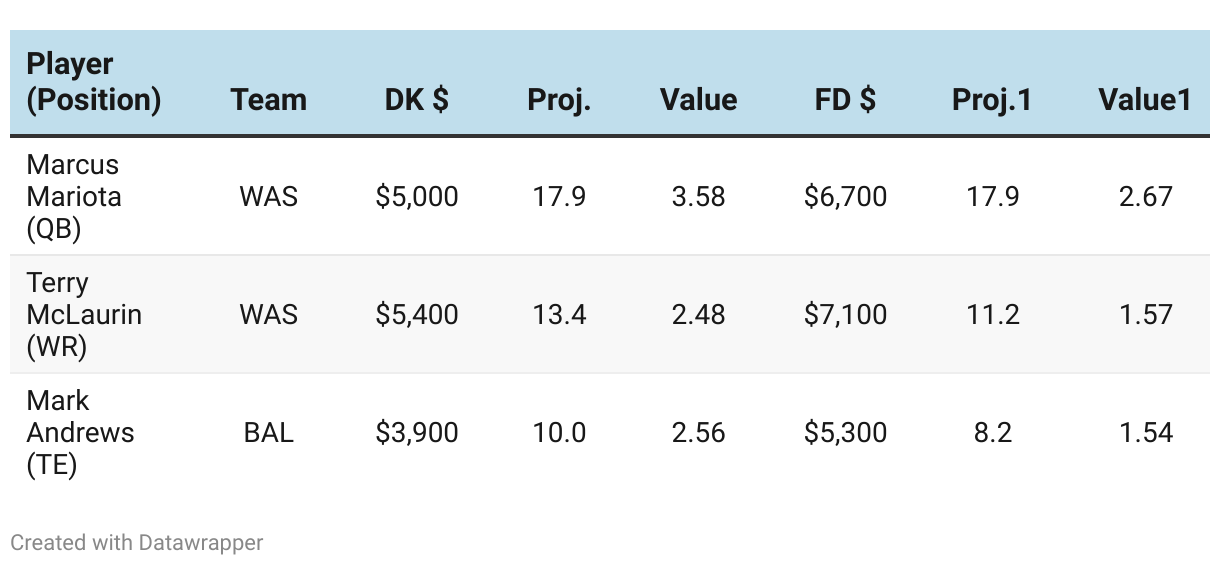
Task: Select the $3,900 DraftKings salary cell
Action: tap(417, 433)
